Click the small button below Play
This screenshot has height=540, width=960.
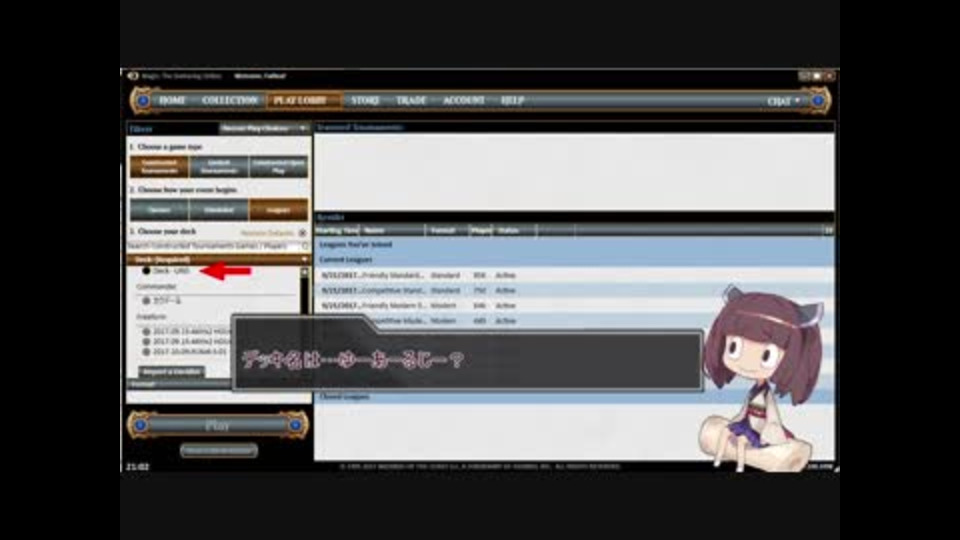219,451
